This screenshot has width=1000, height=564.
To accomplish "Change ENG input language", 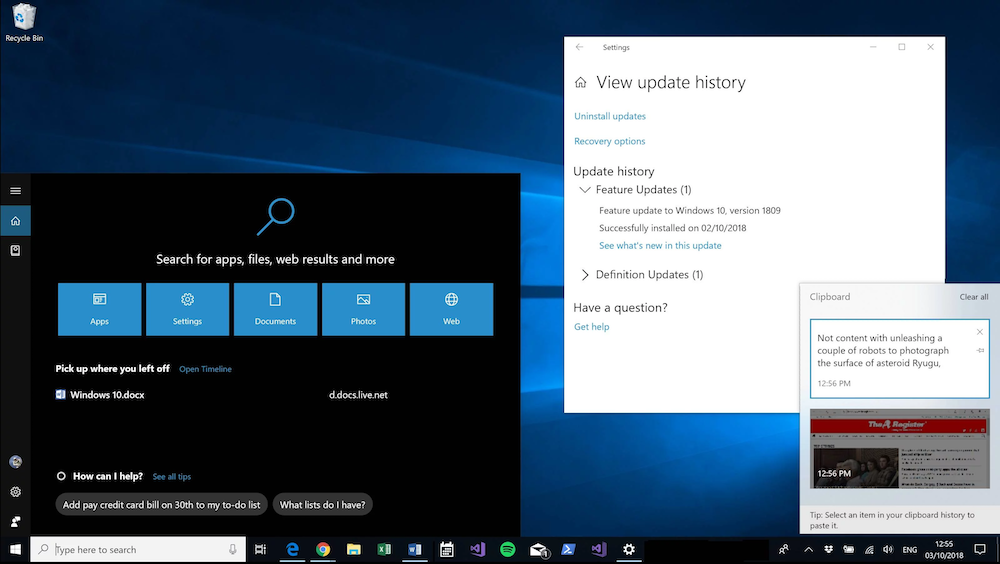I will tap(910, 550).
